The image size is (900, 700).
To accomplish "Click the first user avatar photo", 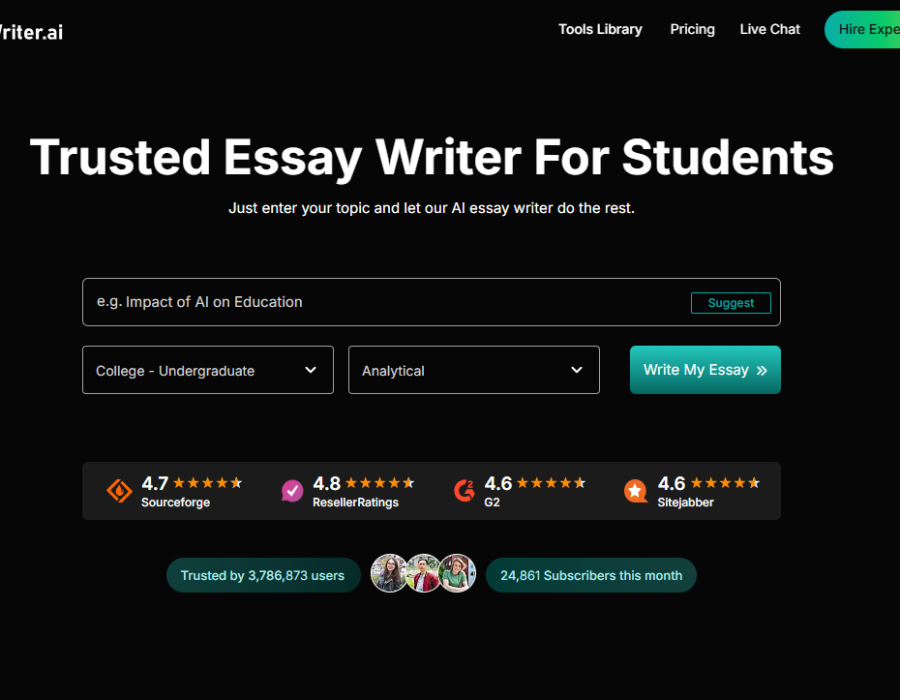I will [389, 574].
